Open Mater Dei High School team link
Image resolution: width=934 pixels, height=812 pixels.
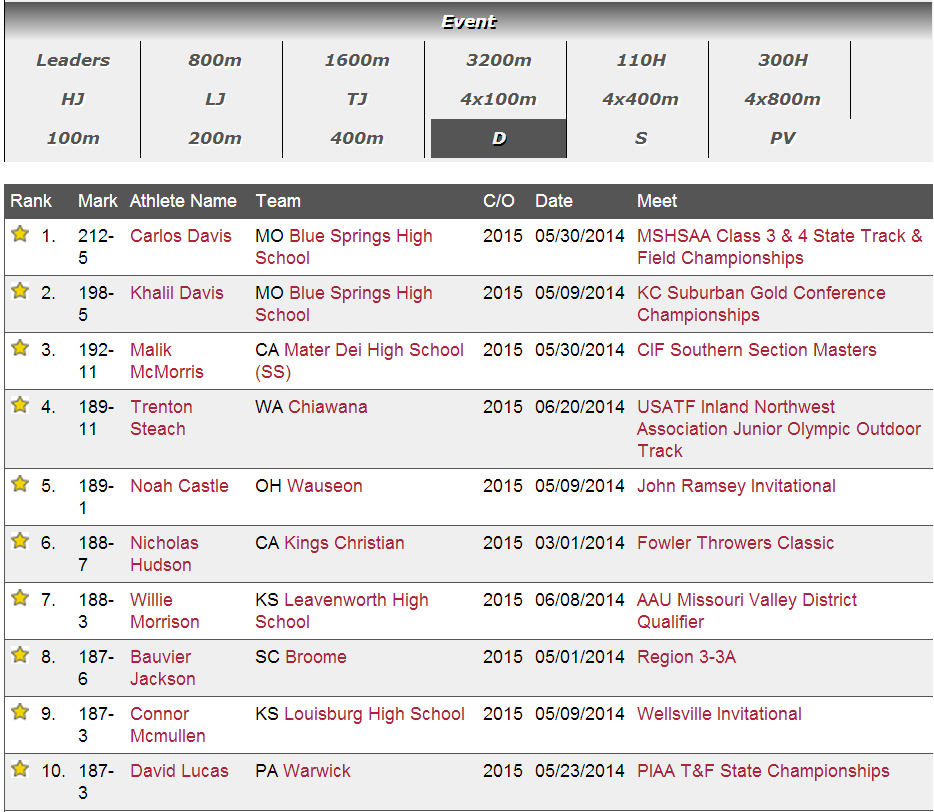tap(374, 350)
